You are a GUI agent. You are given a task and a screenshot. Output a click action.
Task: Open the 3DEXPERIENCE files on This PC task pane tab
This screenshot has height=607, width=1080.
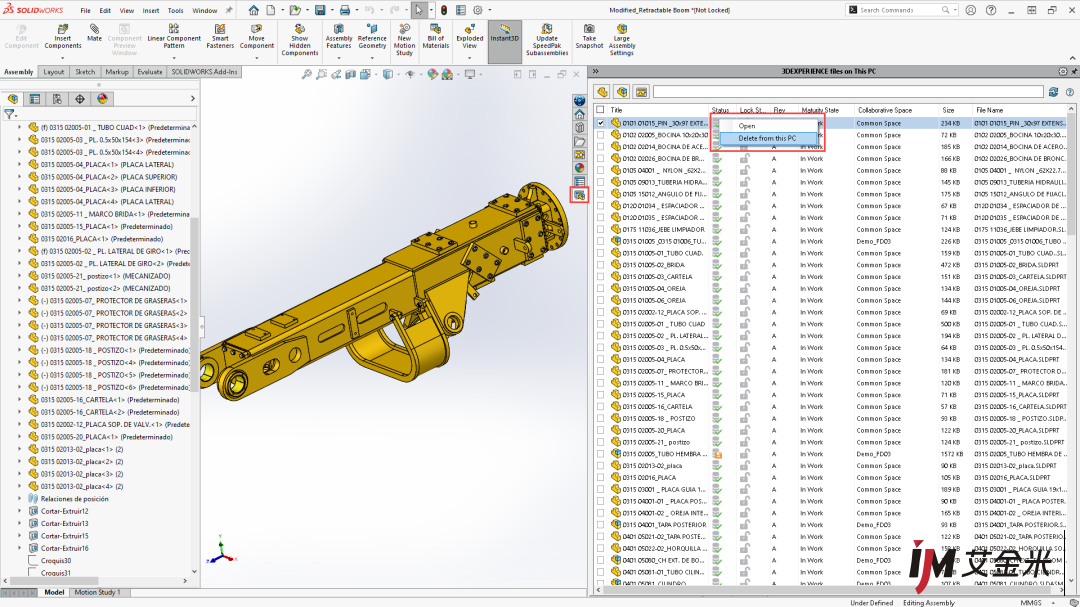pyautogui.click(x=580, y=196)
